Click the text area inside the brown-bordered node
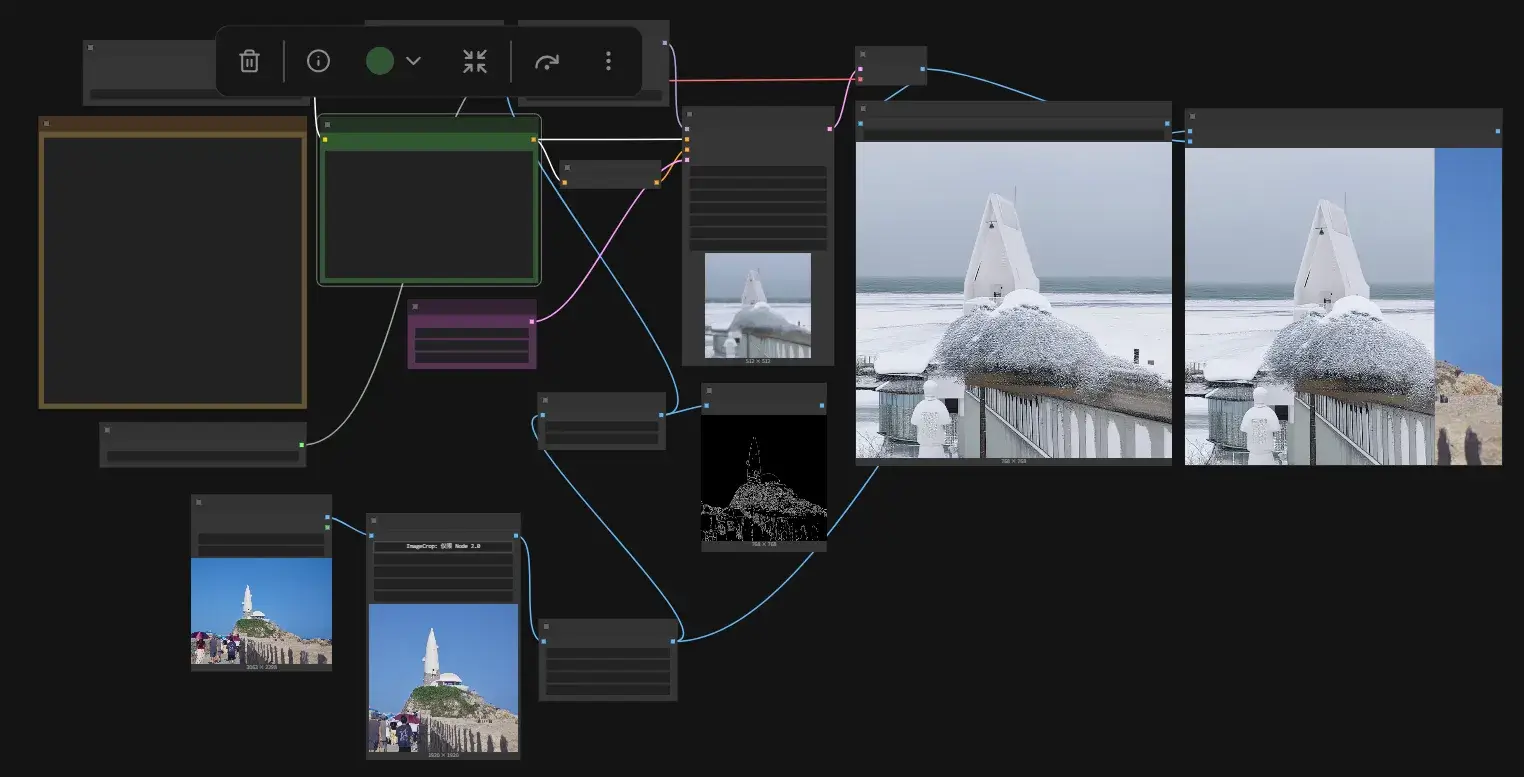The image size is (1524, 777). point(173,269)
